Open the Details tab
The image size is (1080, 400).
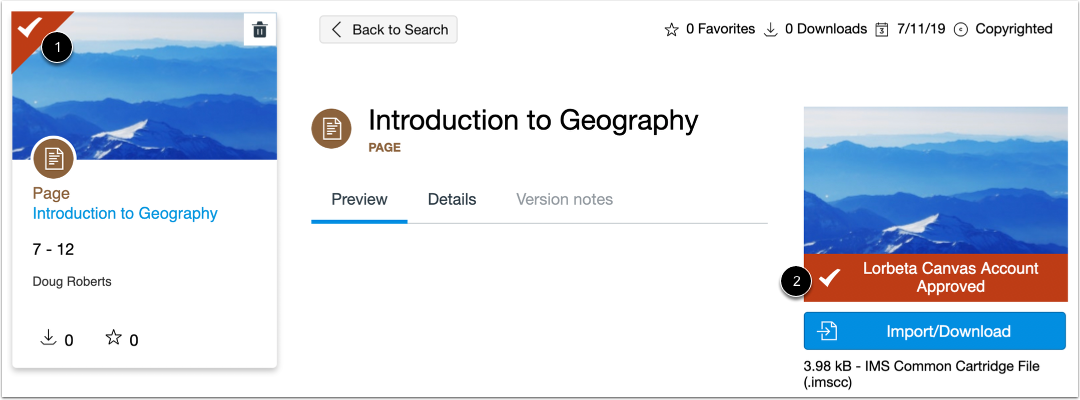tap(452, 199)
